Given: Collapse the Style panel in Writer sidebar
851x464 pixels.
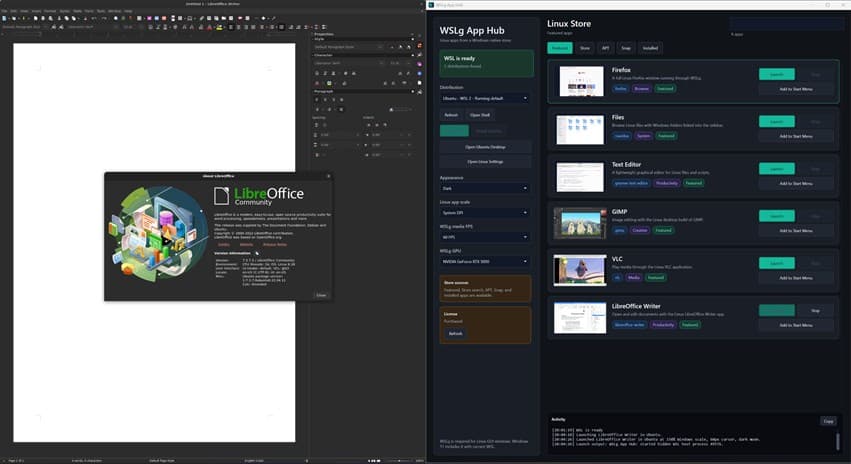Looking at the screenshot, I should 319,39.
